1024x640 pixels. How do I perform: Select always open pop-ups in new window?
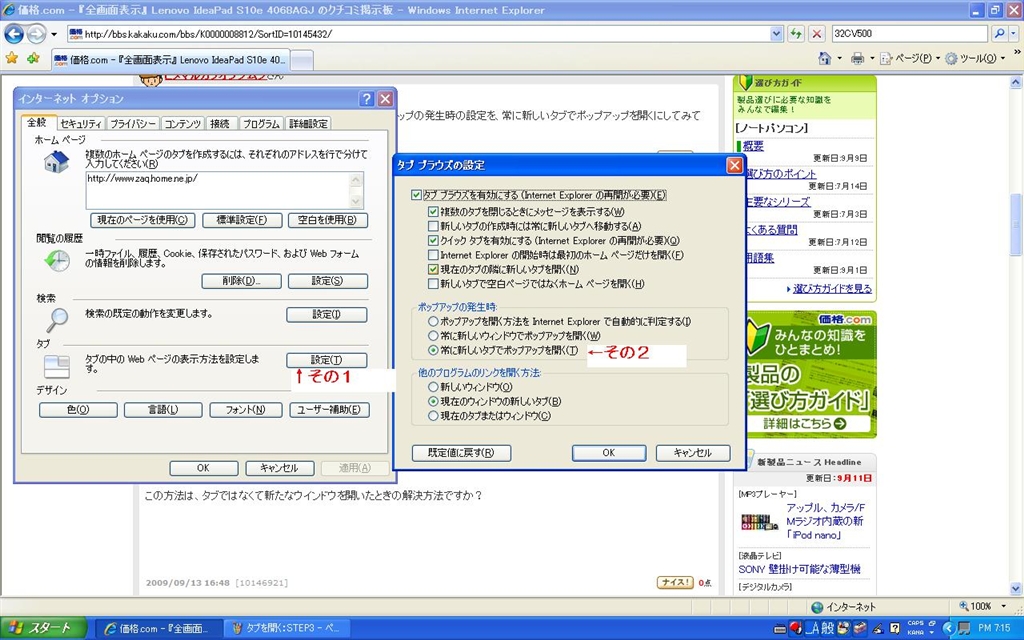[433, 336]
